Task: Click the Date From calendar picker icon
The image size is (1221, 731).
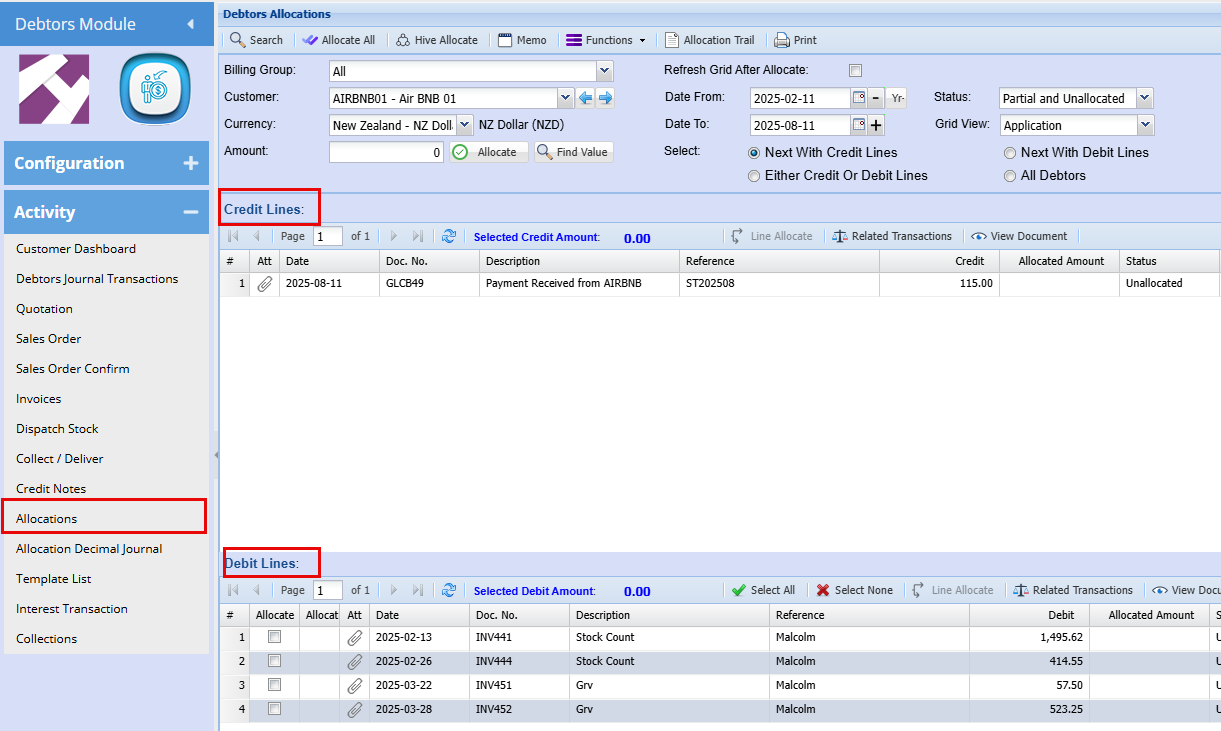Action: coord(858,98)
